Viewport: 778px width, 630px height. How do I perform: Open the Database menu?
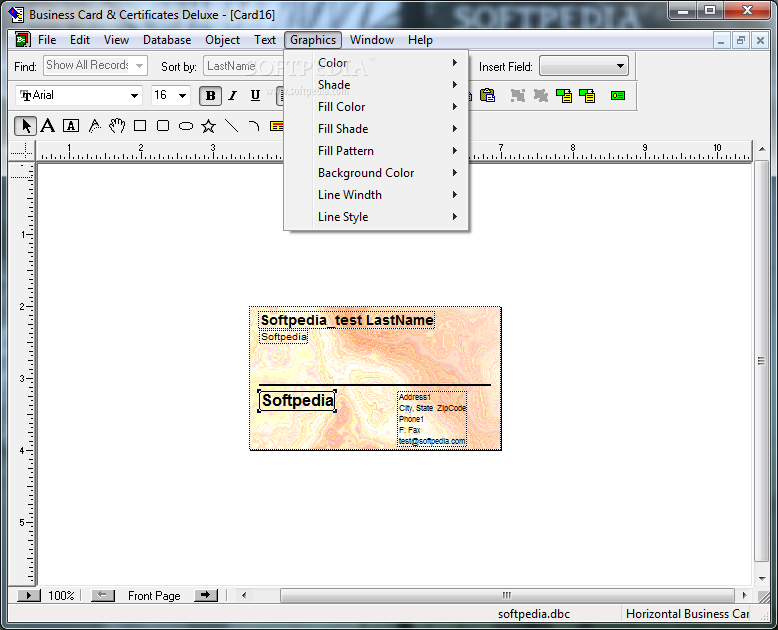pyautogui.click(x=167, y=40)
